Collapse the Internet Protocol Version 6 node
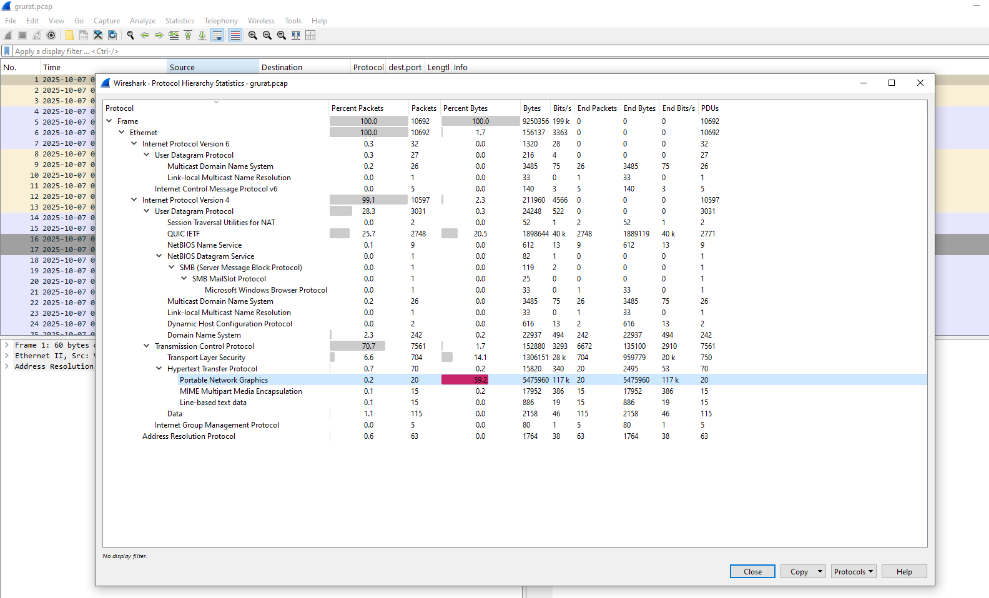The width and height of the screenshot is (989, 598). coord(134,144)
